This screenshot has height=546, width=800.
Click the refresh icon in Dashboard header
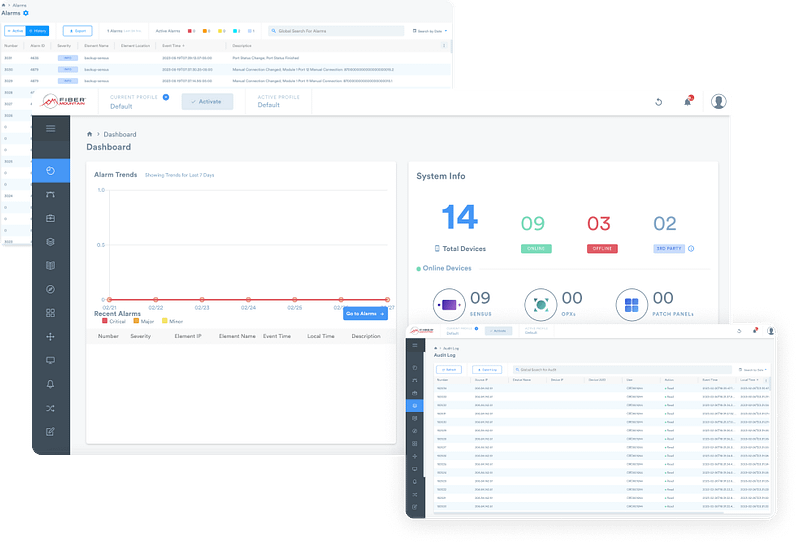pos(659,102)
